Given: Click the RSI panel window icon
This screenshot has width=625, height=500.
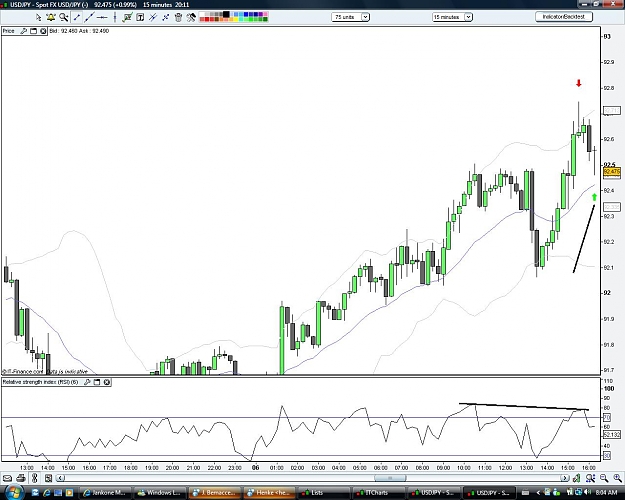Looking at the screenshot, I should pyautogui.click(x=97, y=382).
